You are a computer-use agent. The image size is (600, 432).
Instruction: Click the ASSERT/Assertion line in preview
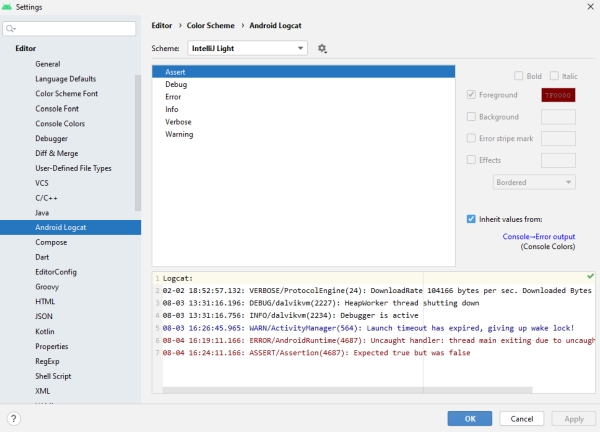coord(316,353)
